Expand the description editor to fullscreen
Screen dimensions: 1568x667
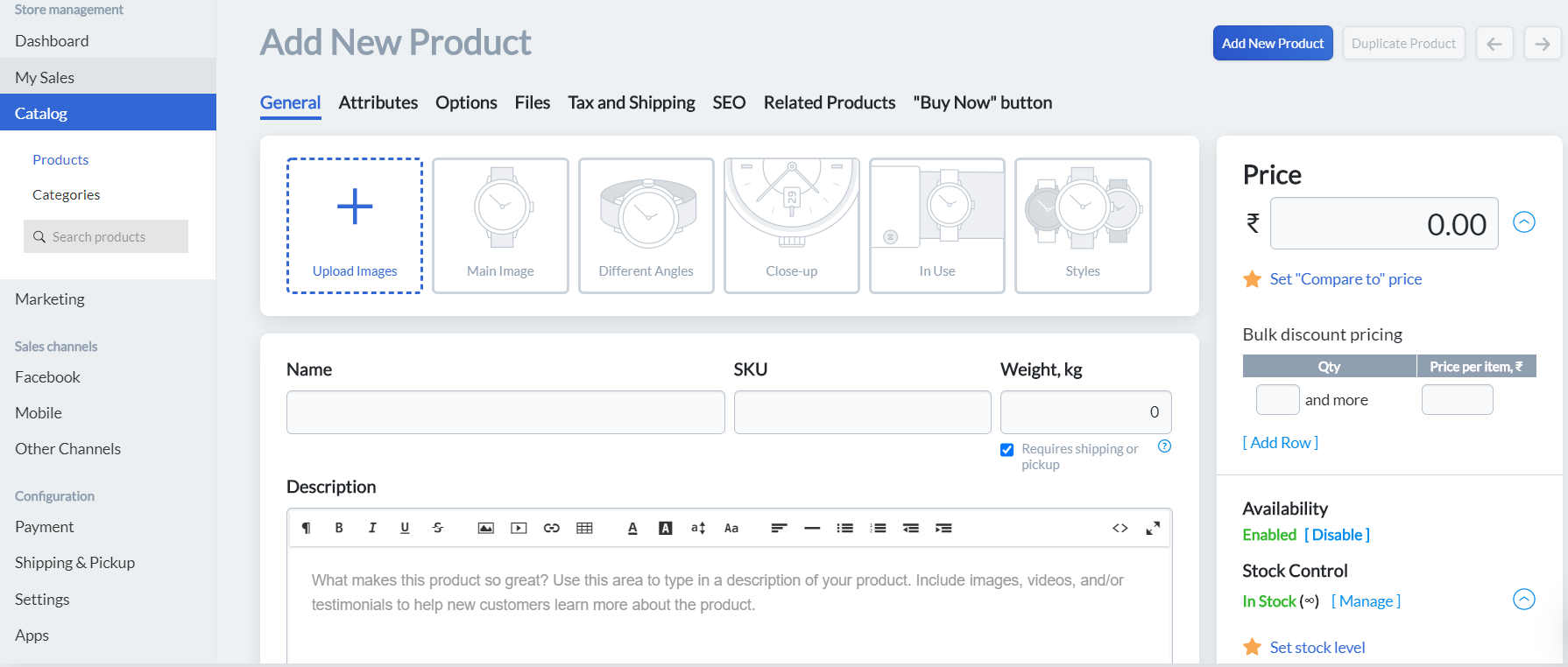1153,528
